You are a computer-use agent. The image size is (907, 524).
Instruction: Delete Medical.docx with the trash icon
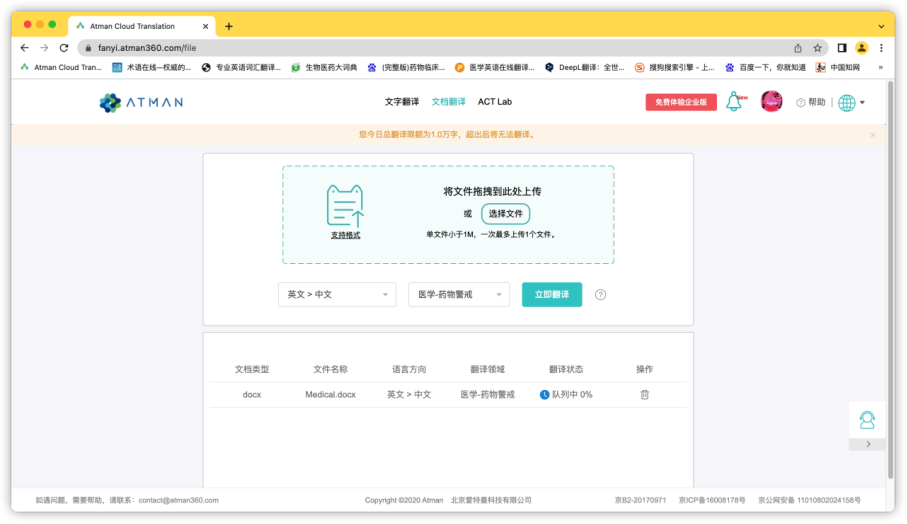click(644, 394)
